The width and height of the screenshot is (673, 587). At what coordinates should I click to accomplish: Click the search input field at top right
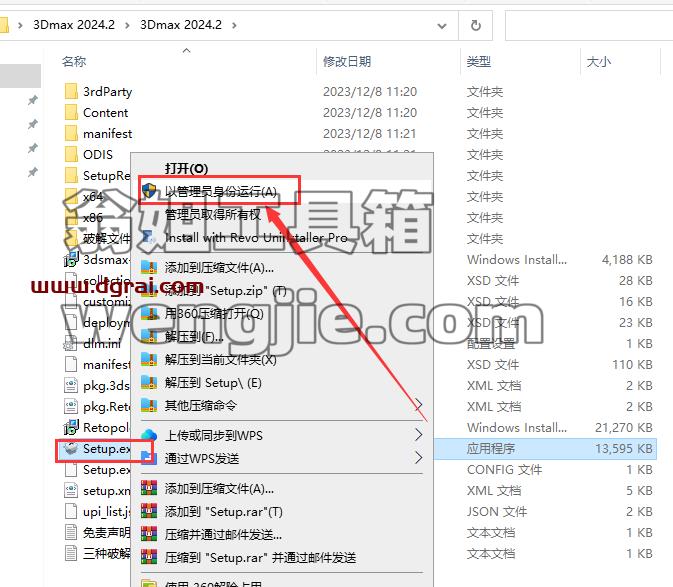(589, 26)
